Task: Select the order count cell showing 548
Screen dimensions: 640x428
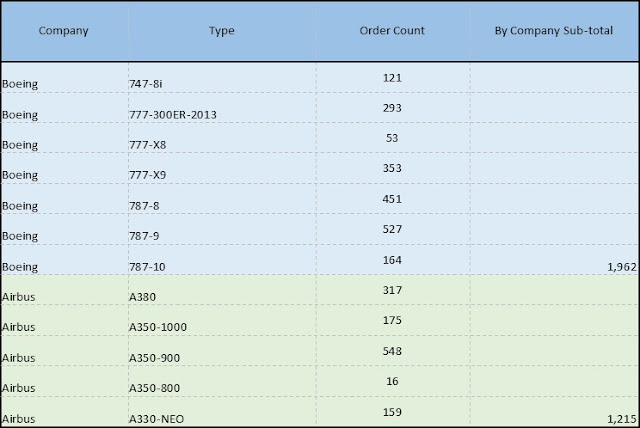Action: [392, 350]
